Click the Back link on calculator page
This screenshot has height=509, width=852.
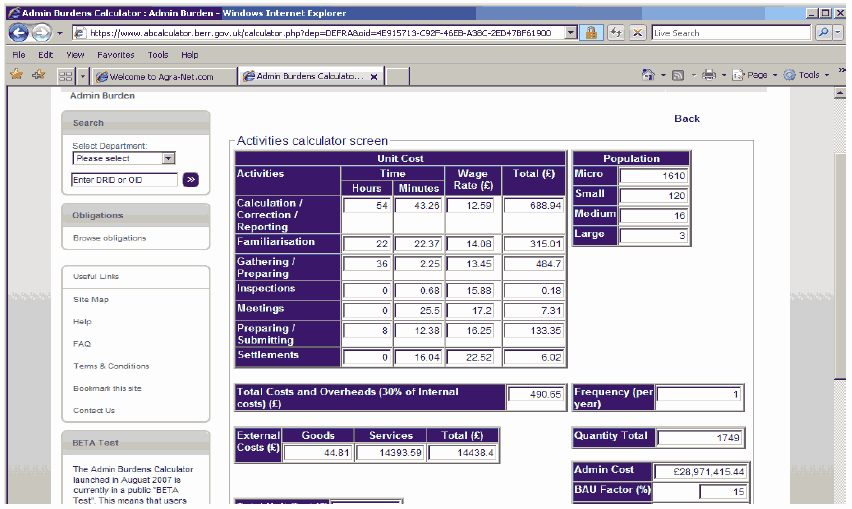click(687, 118)
